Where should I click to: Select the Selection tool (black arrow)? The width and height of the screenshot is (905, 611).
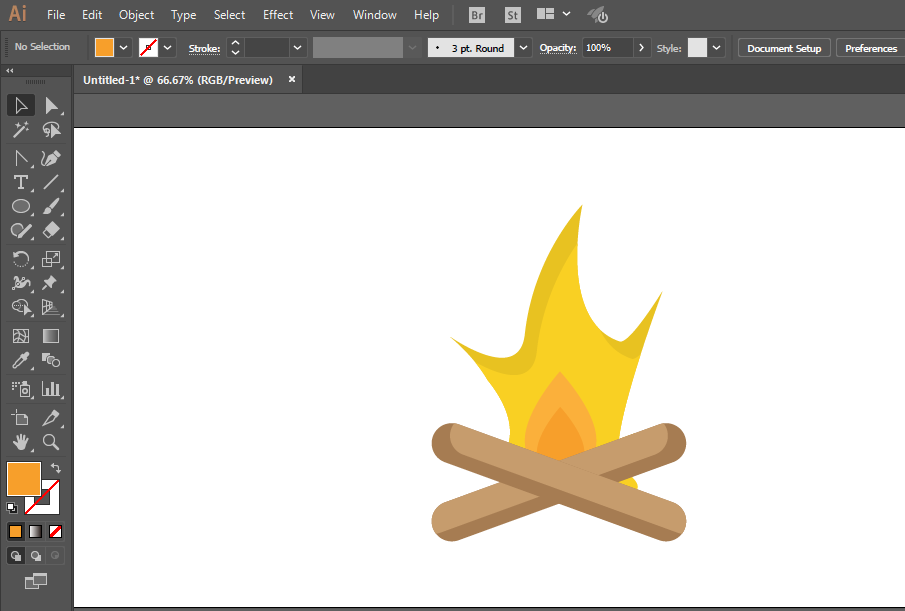tap(21, 106)
